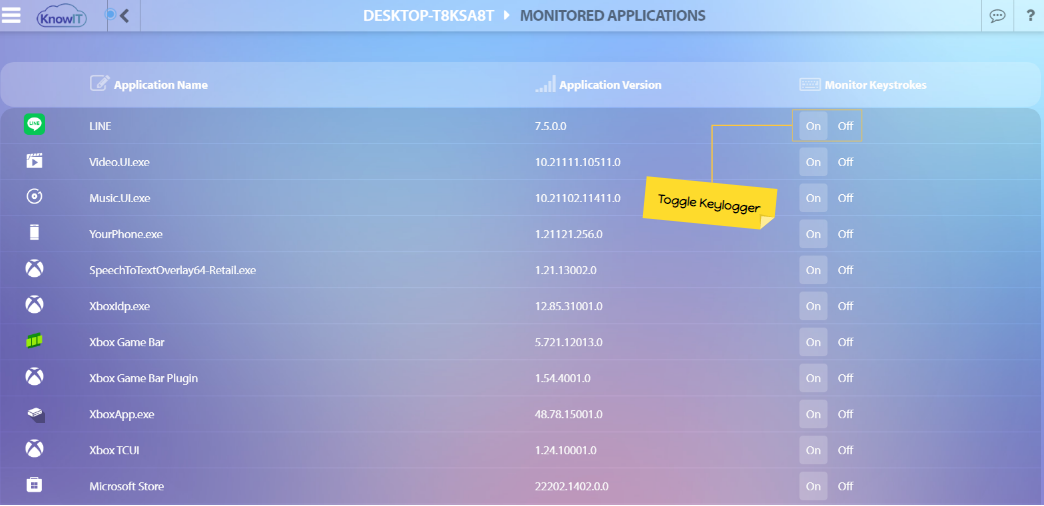The image size is (1044, 506).
Task: Turn keystroke monitoring Off for LINE
Action: (846, 126)
